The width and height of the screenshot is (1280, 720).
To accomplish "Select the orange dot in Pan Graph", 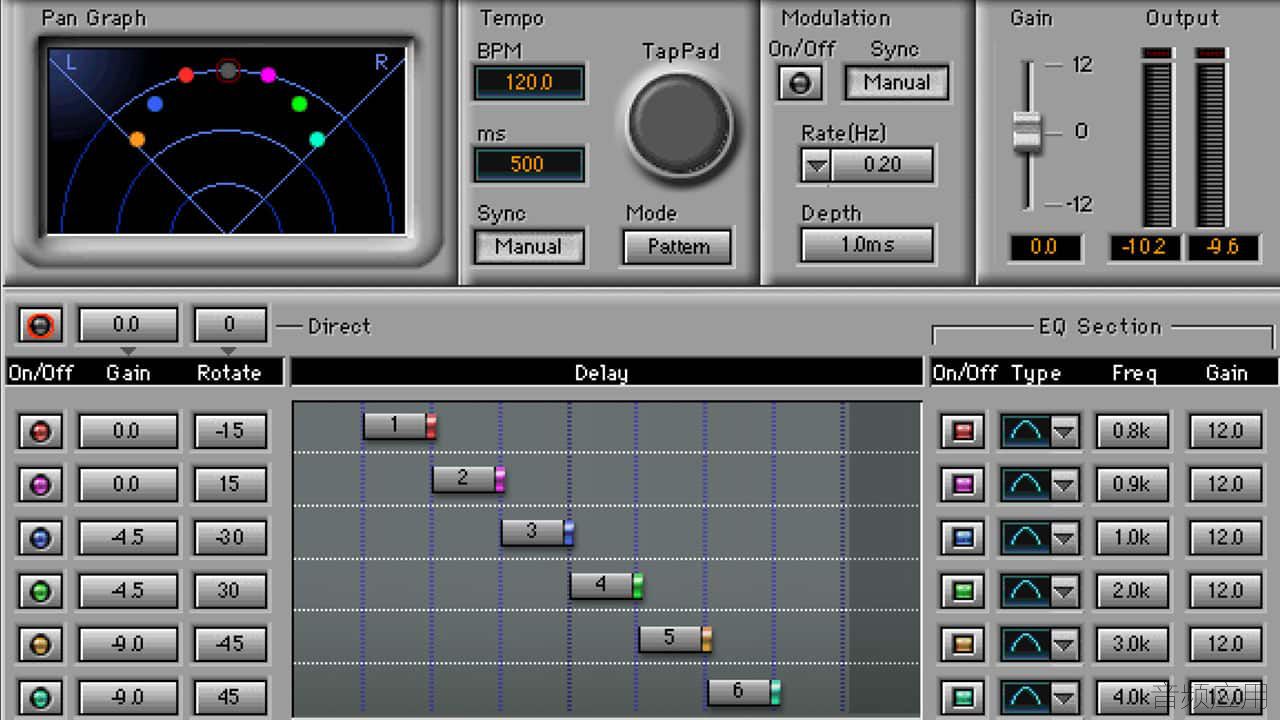I will pyautogui.click(x=137, y=139).
